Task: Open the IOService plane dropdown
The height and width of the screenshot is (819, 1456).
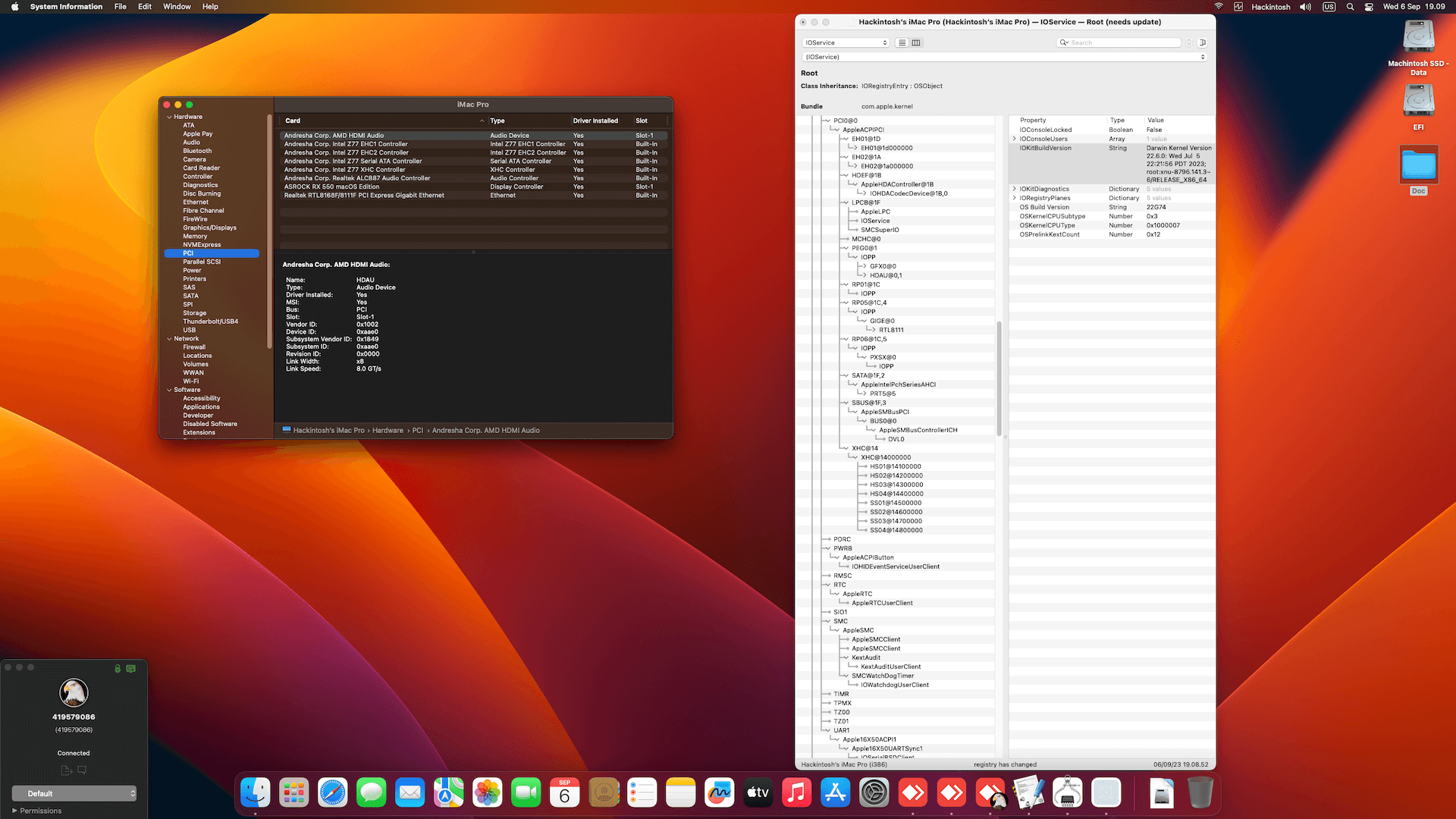Action: click(x=846, y=42)
